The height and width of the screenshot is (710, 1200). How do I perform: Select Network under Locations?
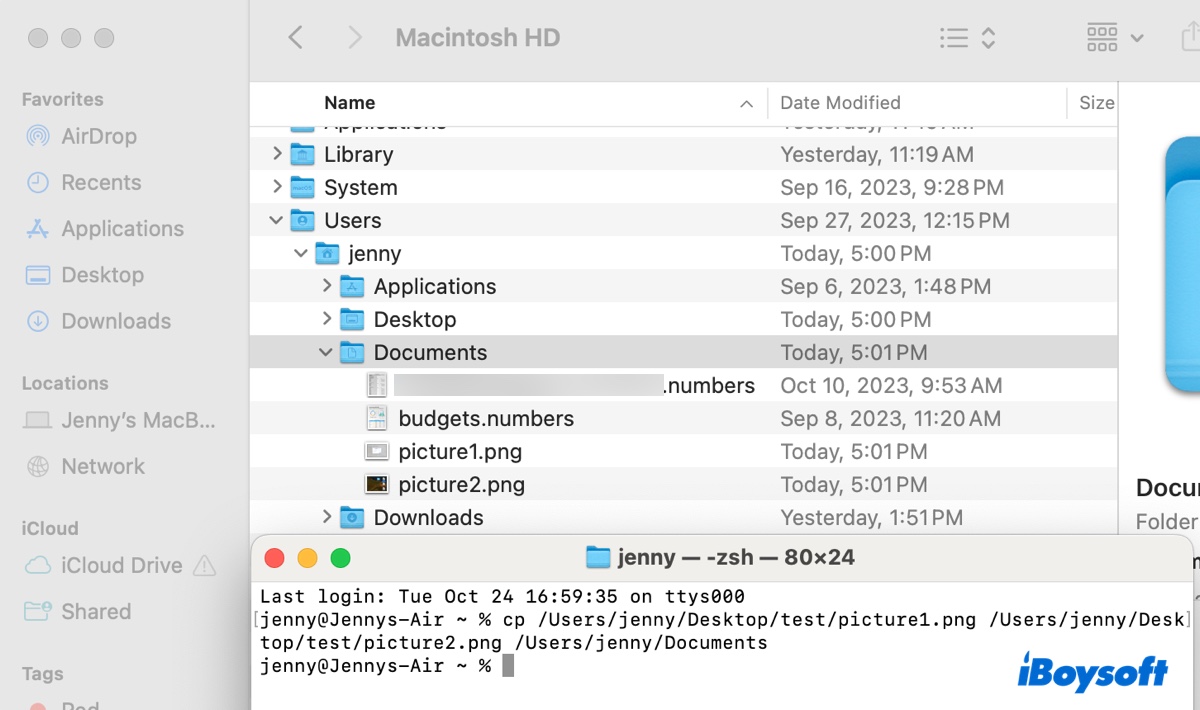[x=100, y=466]
